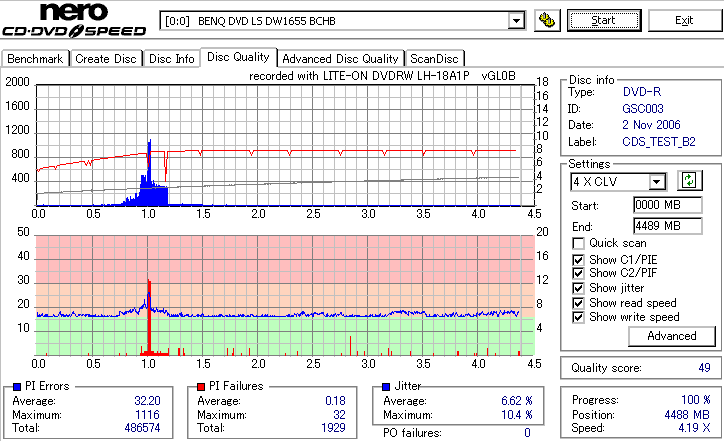The image size is (724, 441).
Task: Click the Start button
Action: coord(604,20)
